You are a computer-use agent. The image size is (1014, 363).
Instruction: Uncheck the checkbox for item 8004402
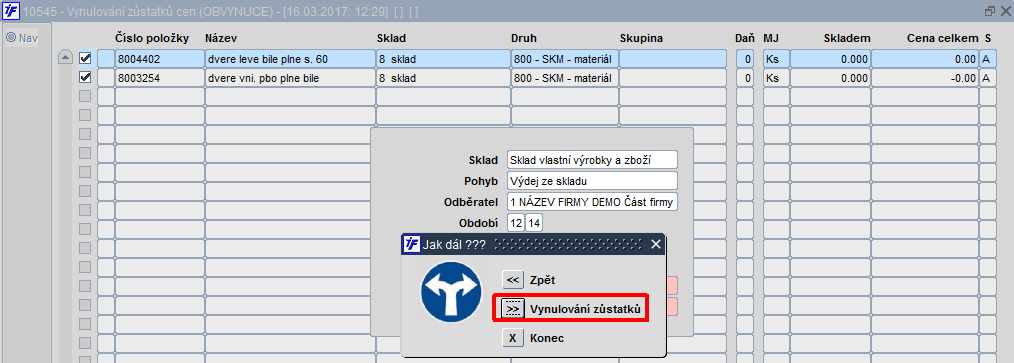tap(85, 58)
